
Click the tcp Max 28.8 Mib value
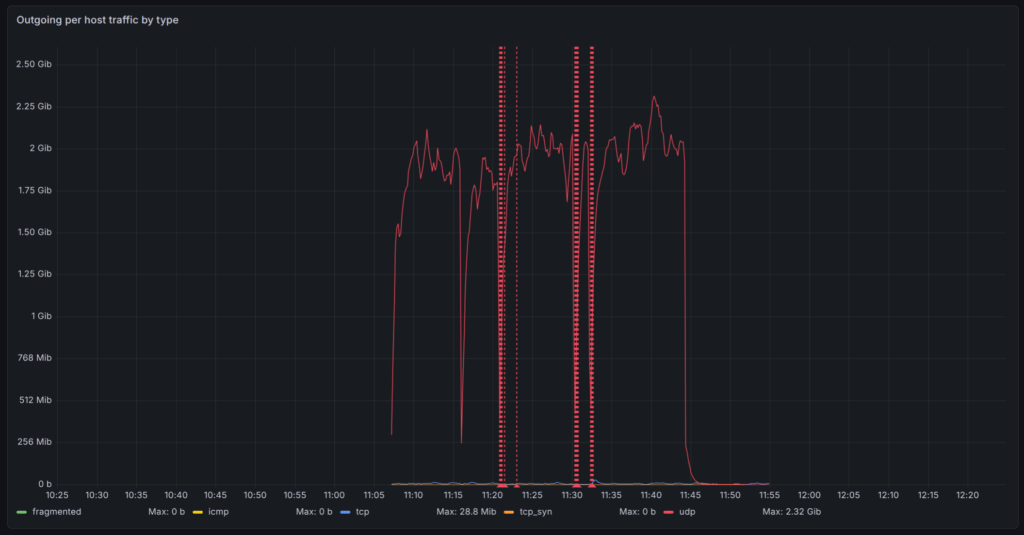tap(466, 512)
